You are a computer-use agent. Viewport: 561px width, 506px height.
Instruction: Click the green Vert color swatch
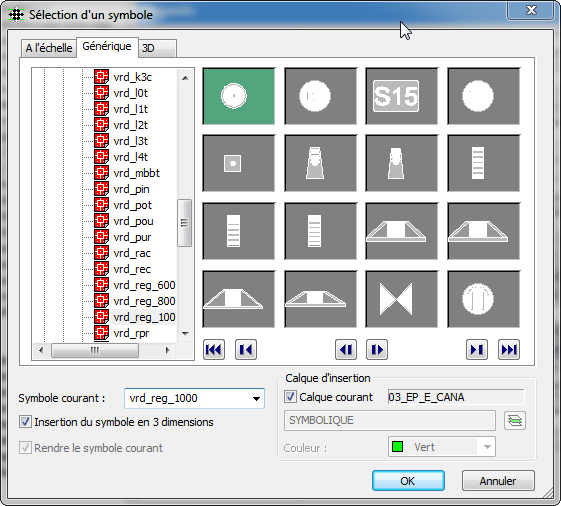[397, 447]
